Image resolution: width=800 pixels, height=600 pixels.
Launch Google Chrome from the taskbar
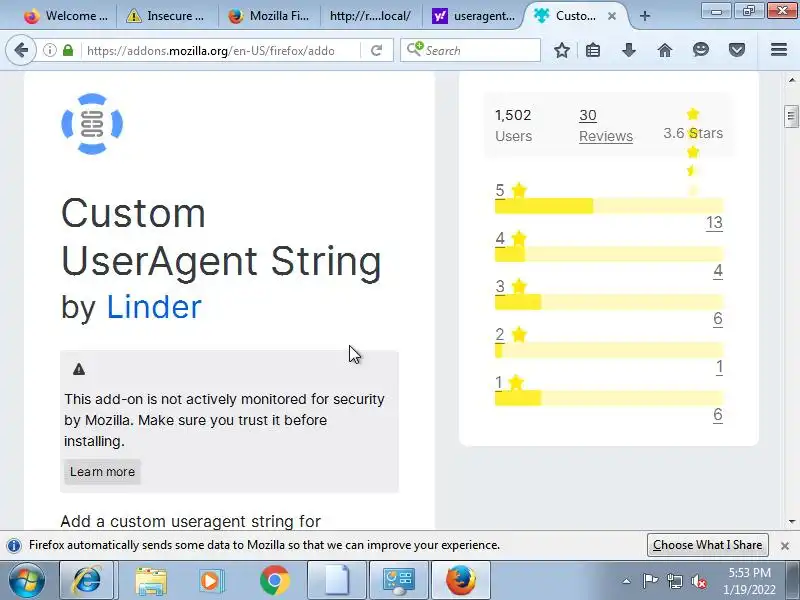274,581
